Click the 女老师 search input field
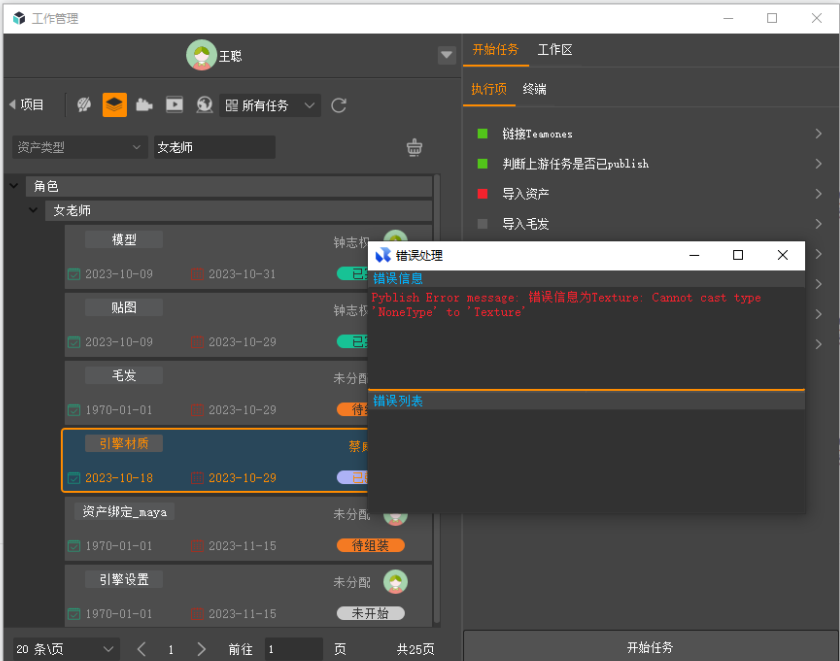Viewport: 840px width, 661px height. 214,147
